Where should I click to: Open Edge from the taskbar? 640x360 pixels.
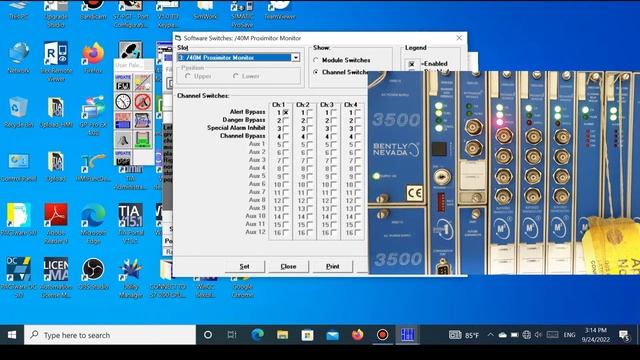[257, 335]
